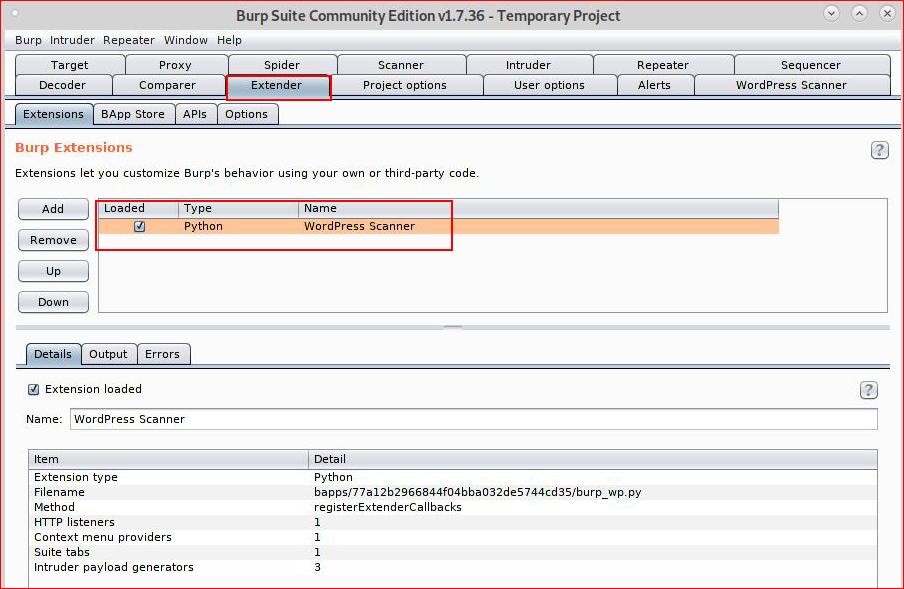Image resolution: width=904 pixels, height=589 pixels.
Task: Click the Remove extension button
Action: 53,240
